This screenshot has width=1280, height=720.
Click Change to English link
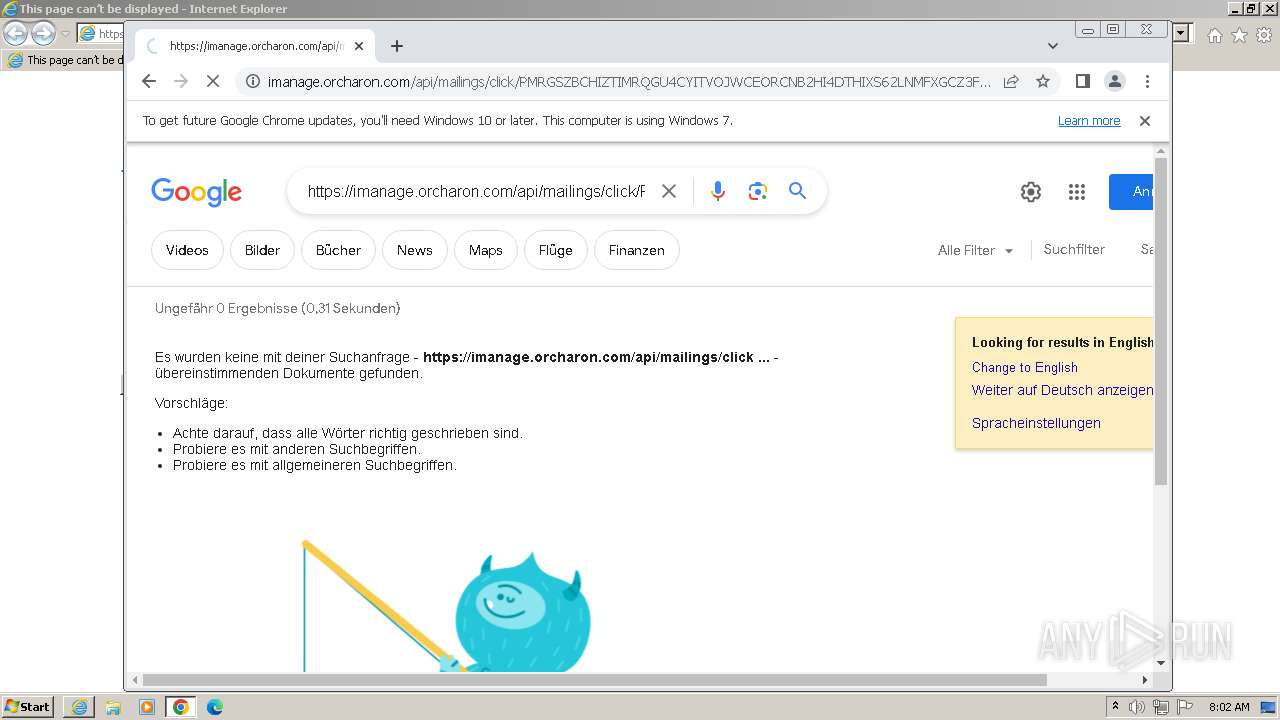pyautogui.click(x=1024, y=367)
